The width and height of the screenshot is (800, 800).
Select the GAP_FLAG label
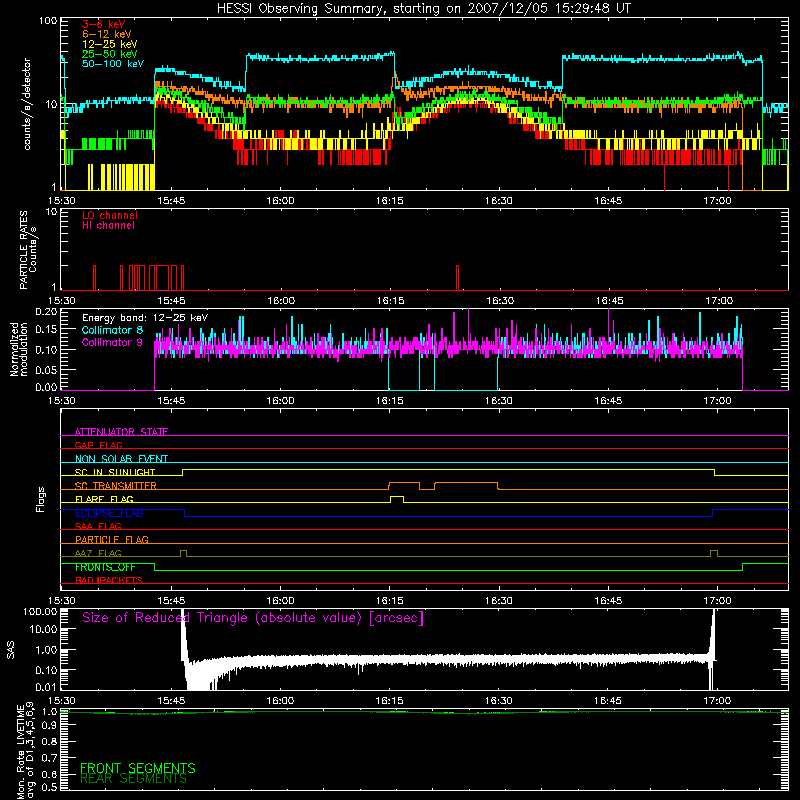pos(98,445)
